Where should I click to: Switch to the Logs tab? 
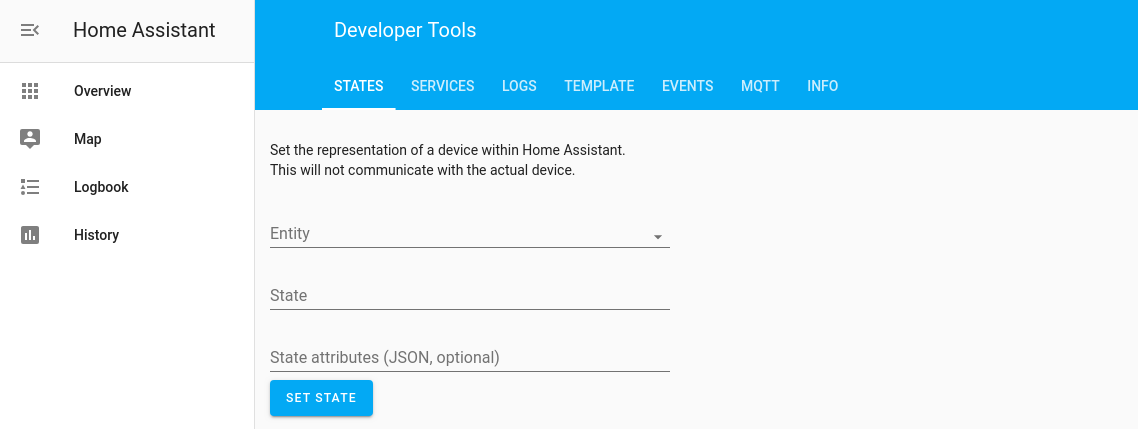520,86
